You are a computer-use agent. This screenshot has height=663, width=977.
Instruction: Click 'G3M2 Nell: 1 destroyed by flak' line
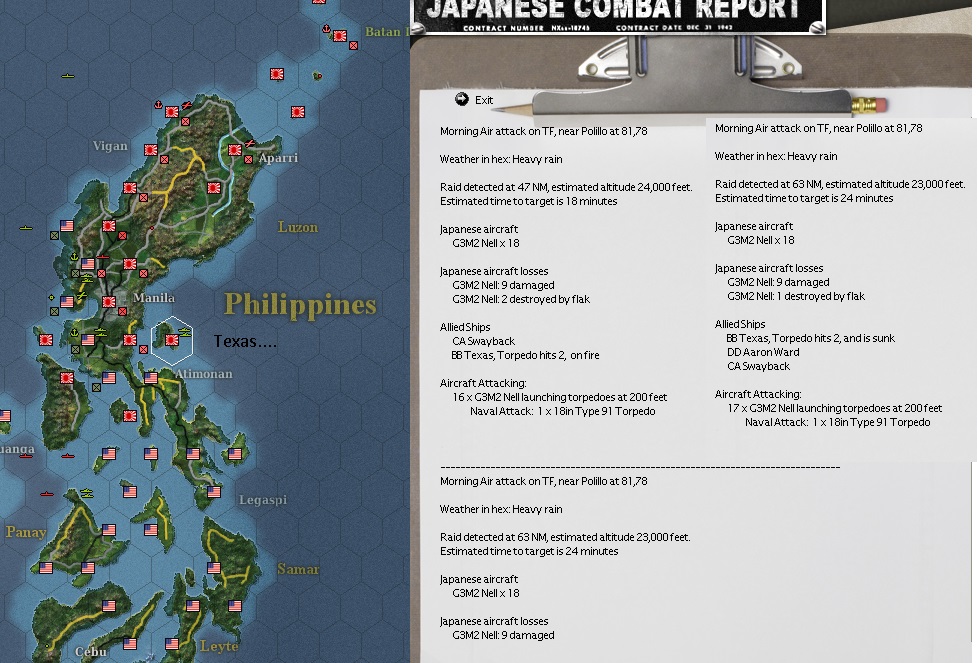[796, 296]
